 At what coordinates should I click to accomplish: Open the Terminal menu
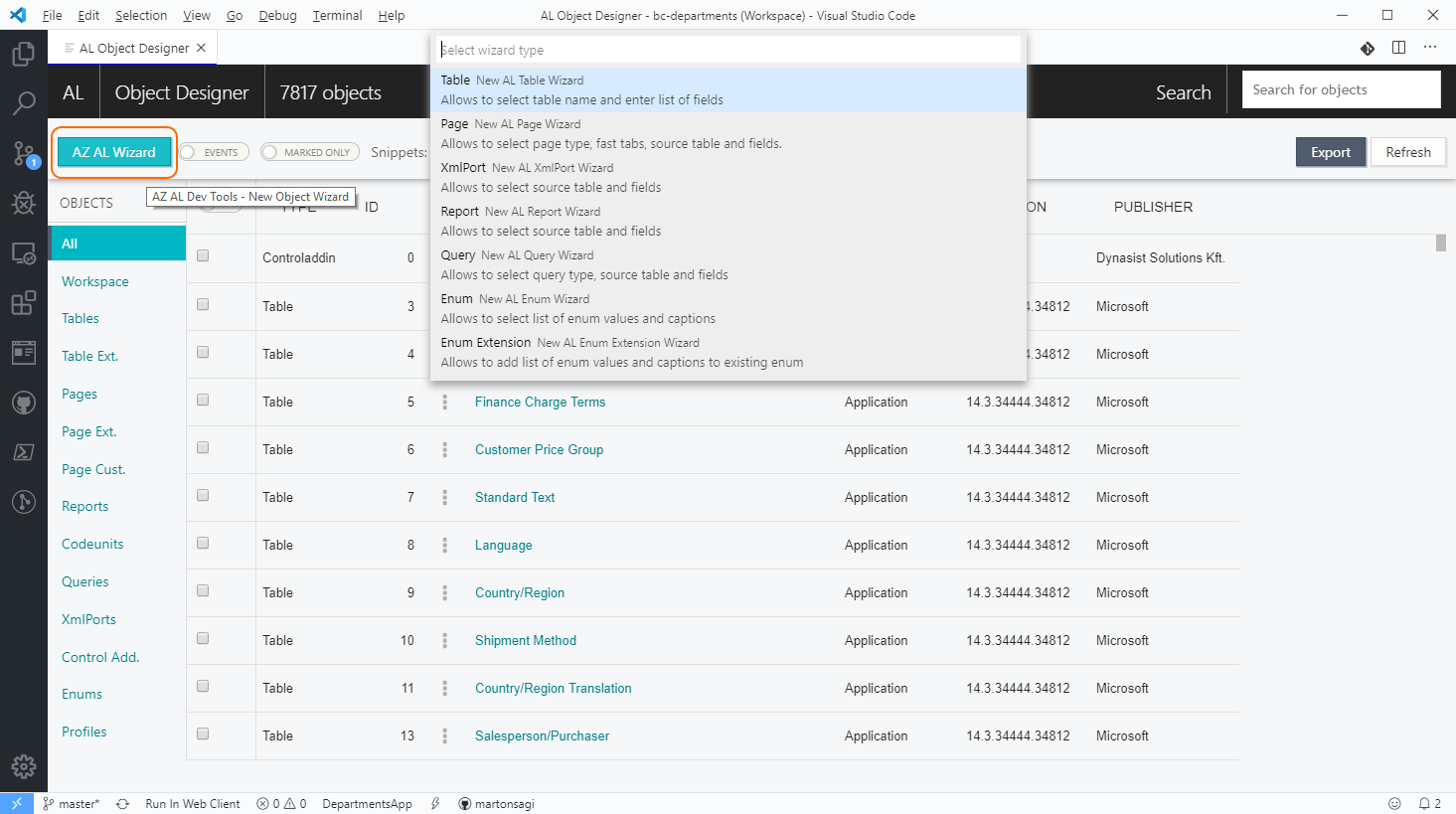click(x=337, y=15)
